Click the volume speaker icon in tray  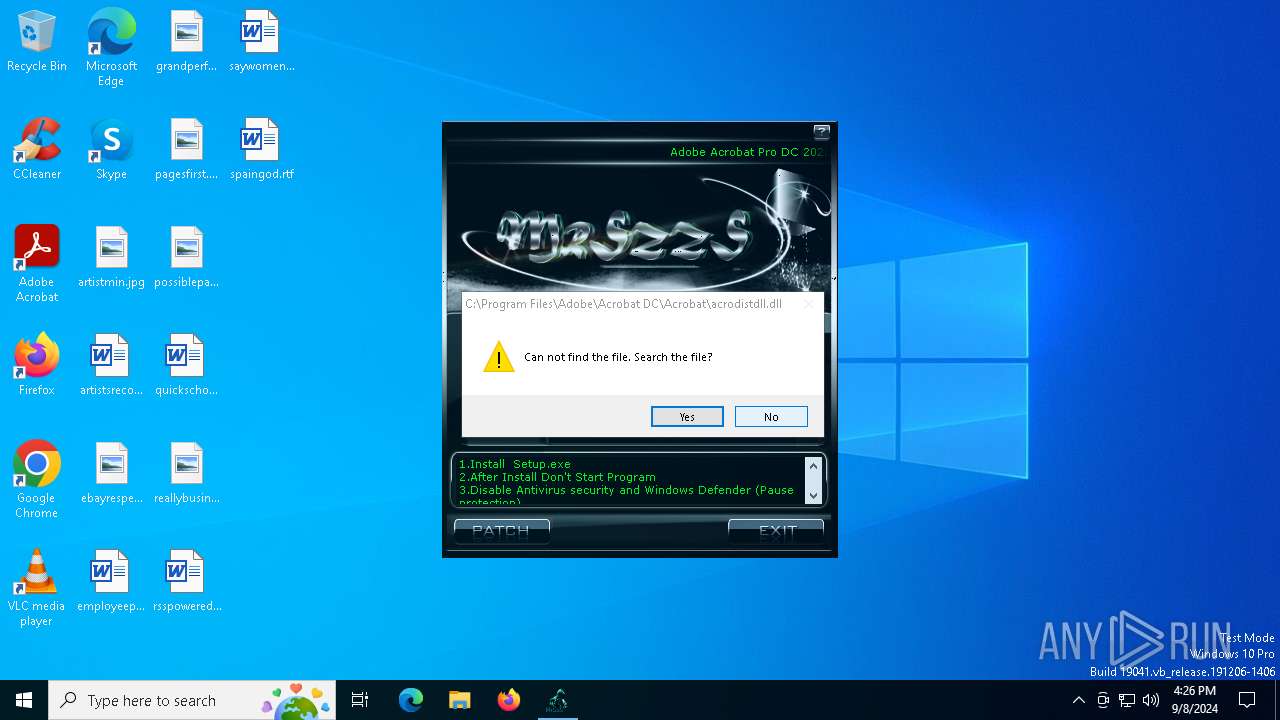pos(1151,700)
